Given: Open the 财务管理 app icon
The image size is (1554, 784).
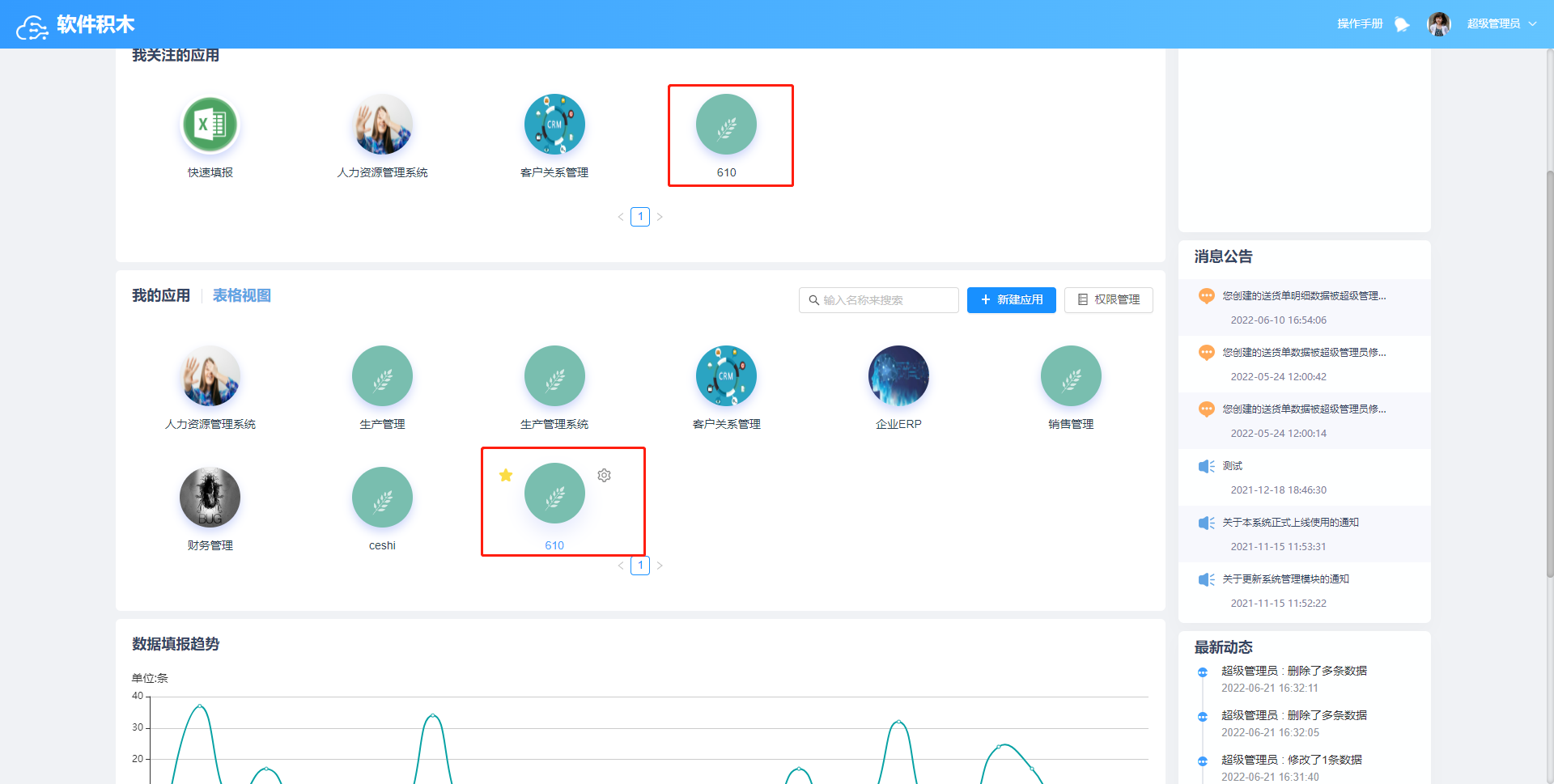Looking at the screenshot, I should (x=210, y=498).
